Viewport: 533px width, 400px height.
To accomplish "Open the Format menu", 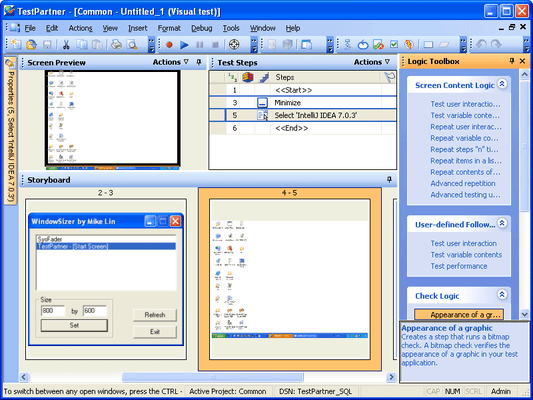I will 169,28.
